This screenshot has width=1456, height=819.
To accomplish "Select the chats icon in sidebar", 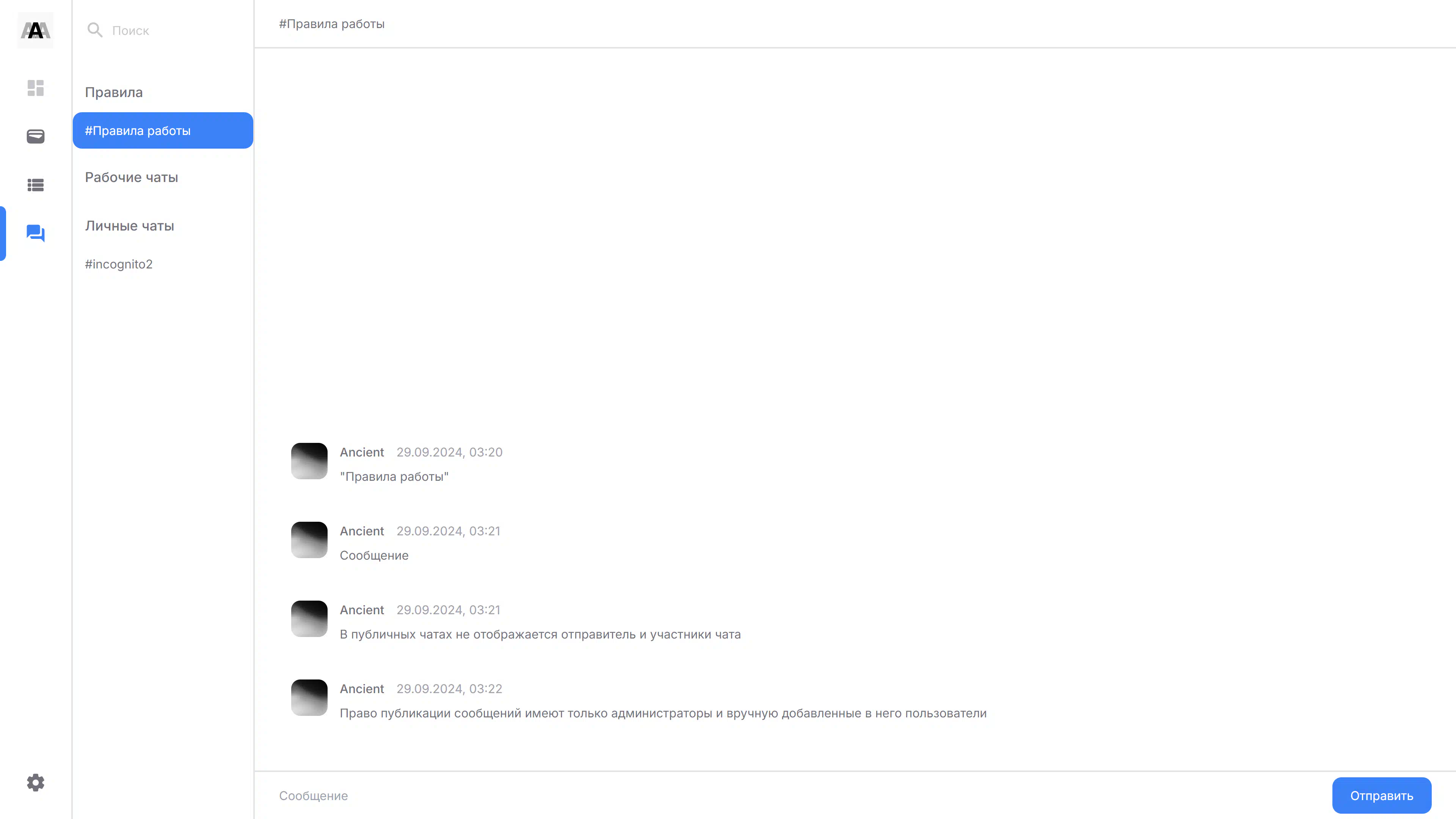I will [x=36, y=234].
